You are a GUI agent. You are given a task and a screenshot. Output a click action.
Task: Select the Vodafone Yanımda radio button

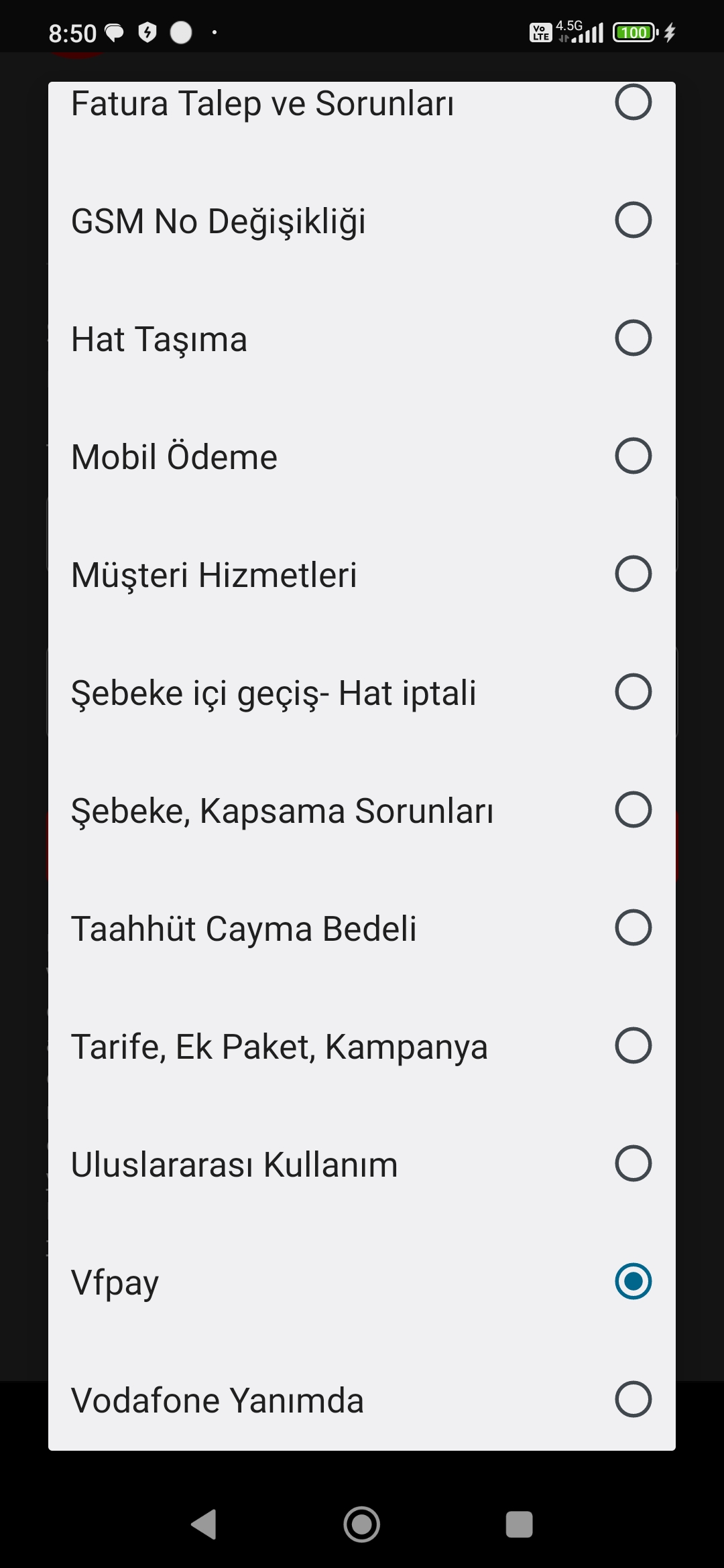[x=633, y=1399]
